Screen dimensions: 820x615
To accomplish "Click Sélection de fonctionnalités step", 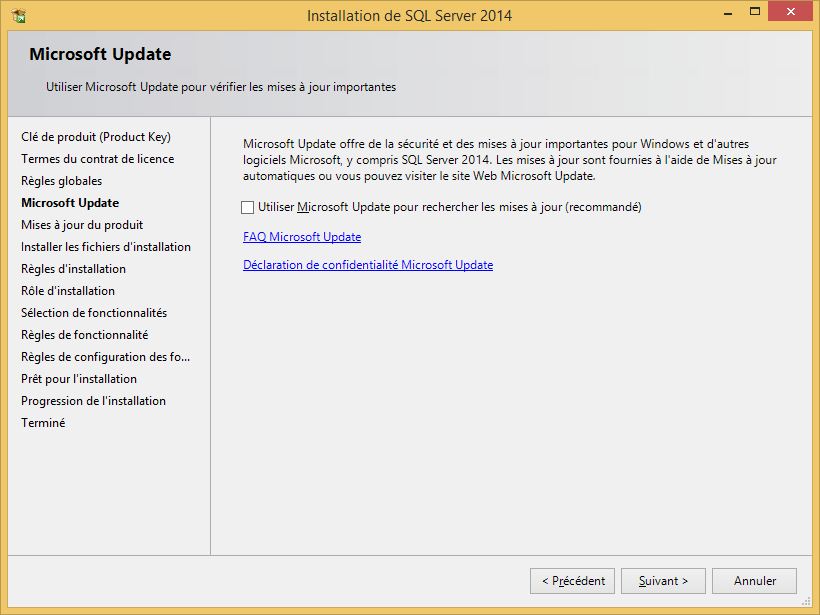I will [94, 313].
